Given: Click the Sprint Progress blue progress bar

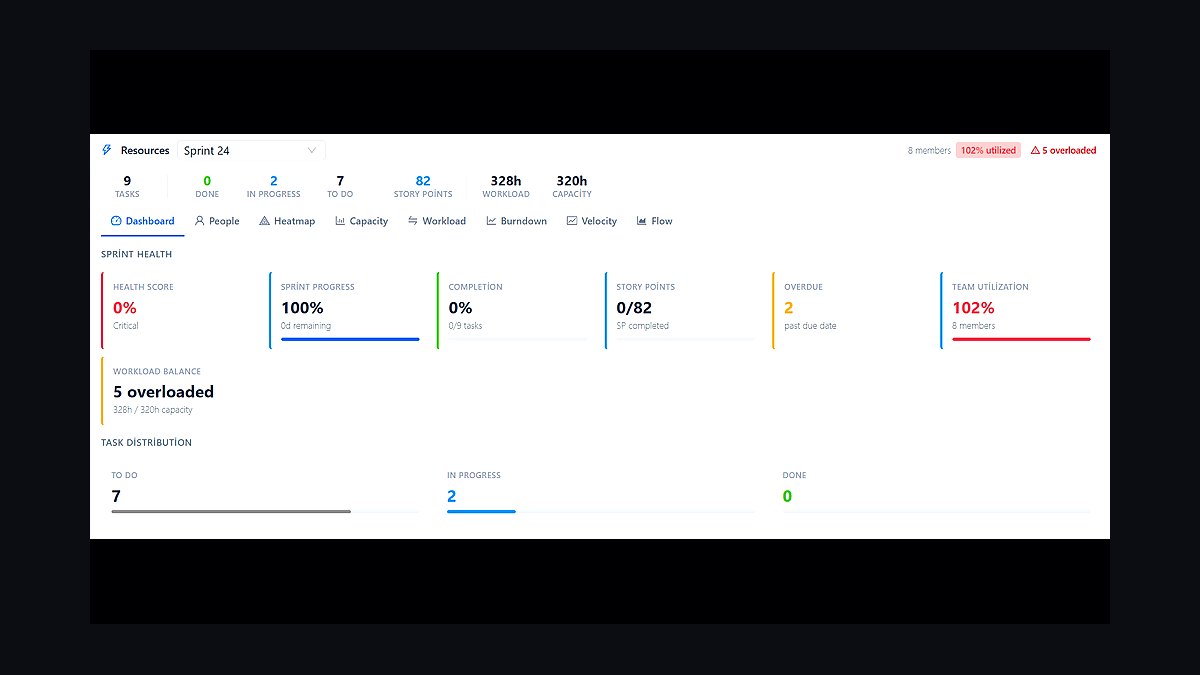Looking at the screenshot, I should tap(350, 339).
